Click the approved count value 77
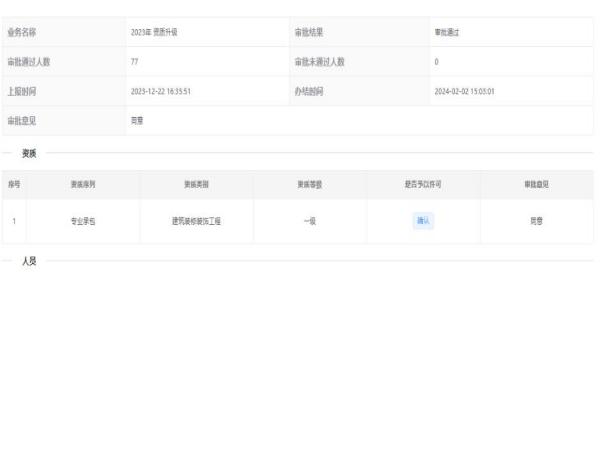Viewport: 600px width, 450px height. 135,62
